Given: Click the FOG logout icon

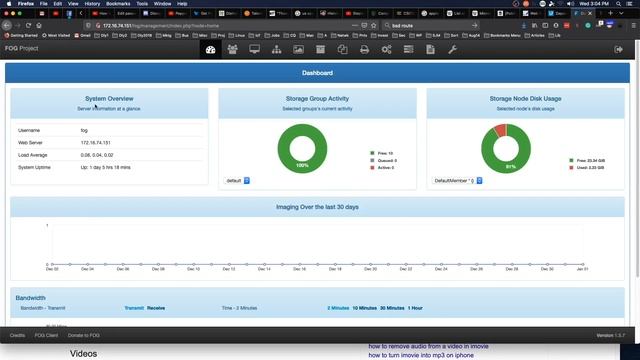Looking at the screenshot, I should coord(618,49).
